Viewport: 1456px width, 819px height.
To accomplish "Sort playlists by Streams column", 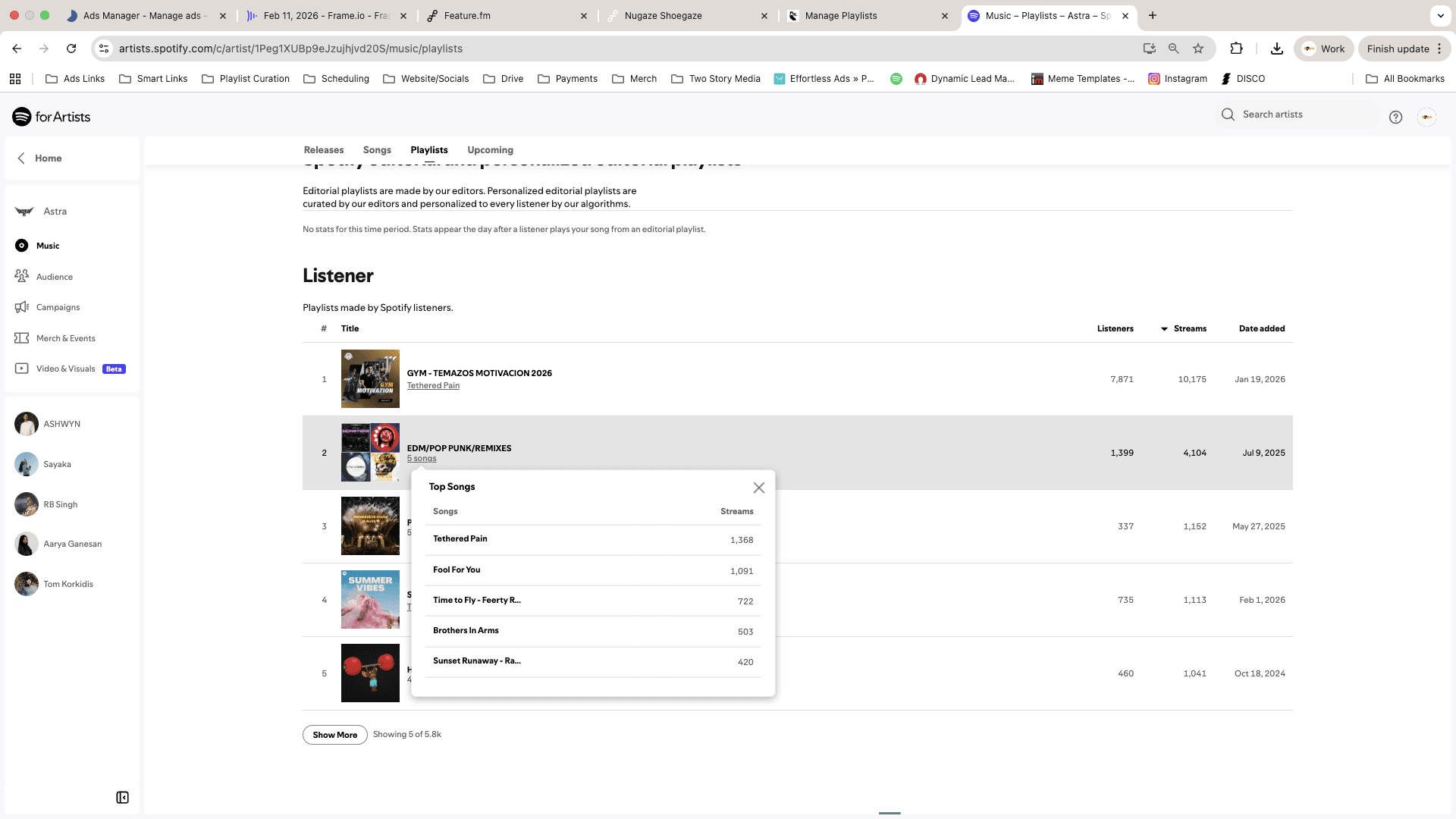I will click(1189, 328).
